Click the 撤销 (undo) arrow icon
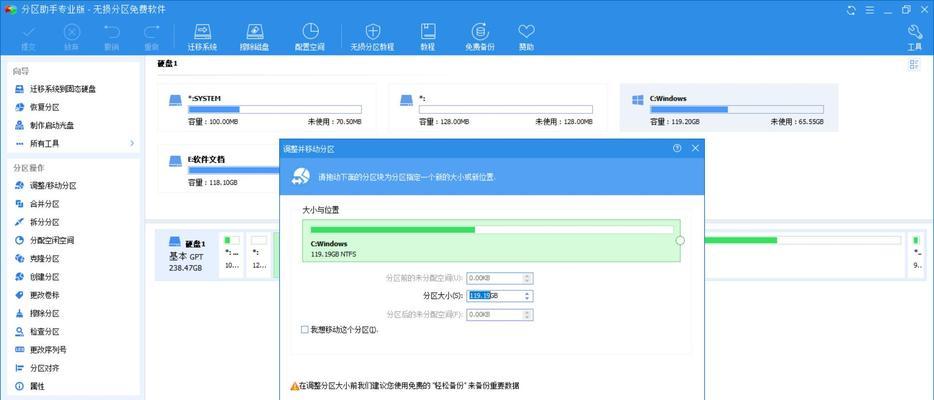Image resolution: width=934 pixels, height=400 pixels. pos(111,37)
